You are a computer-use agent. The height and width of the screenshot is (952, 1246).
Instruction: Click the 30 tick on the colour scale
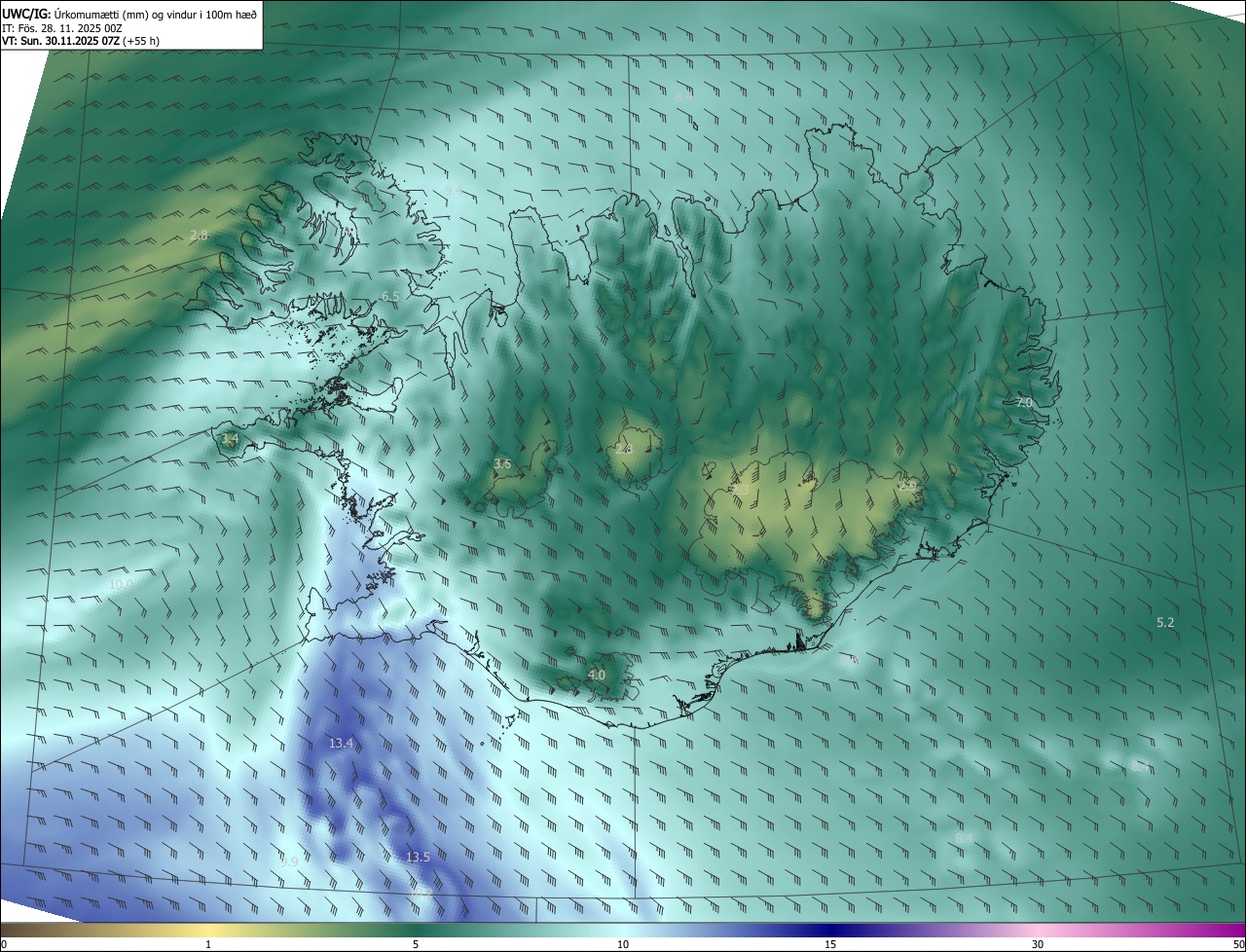[x=1038, y=944]
